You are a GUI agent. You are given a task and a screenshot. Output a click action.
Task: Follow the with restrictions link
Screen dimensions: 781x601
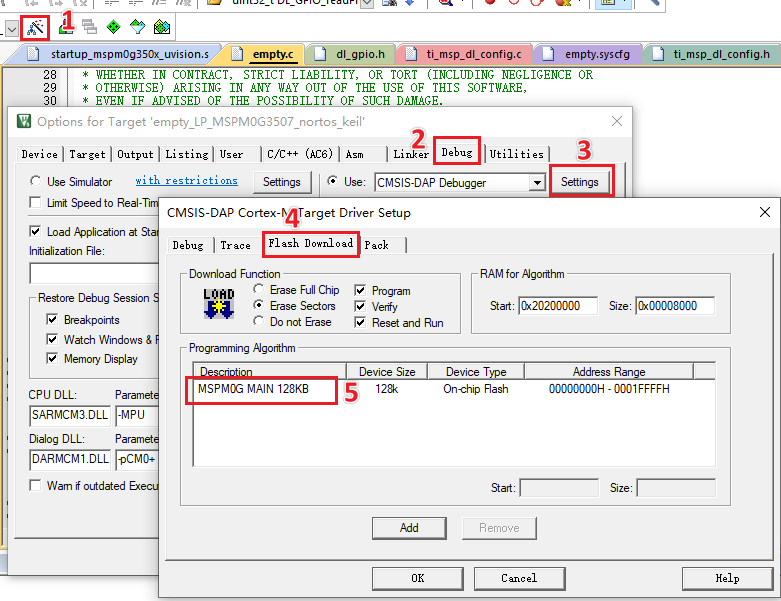(186, 180)
